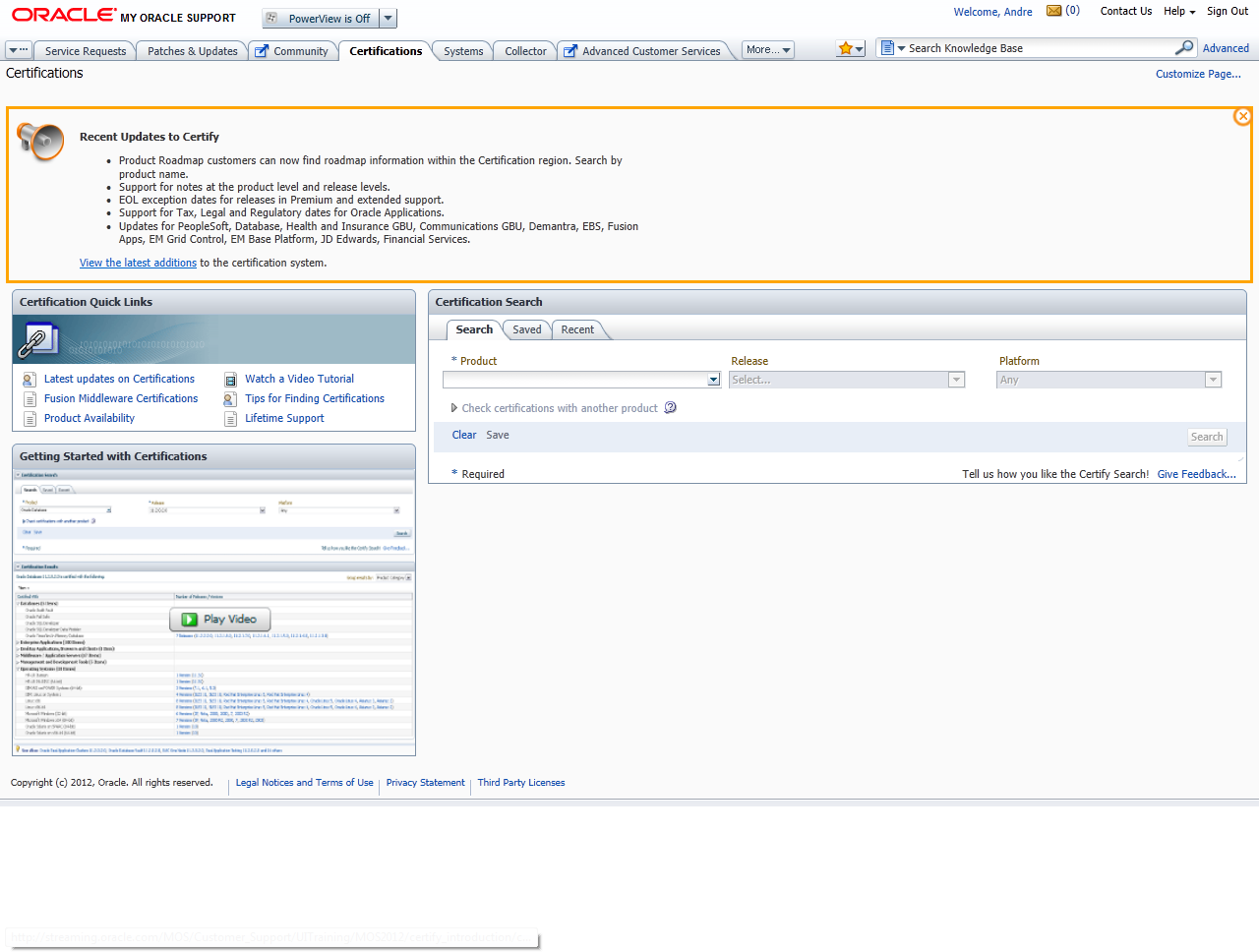Open the Release Select... dropdown
The height and width of the screenshot is (952, 1259).
click(x=847, y=380)
